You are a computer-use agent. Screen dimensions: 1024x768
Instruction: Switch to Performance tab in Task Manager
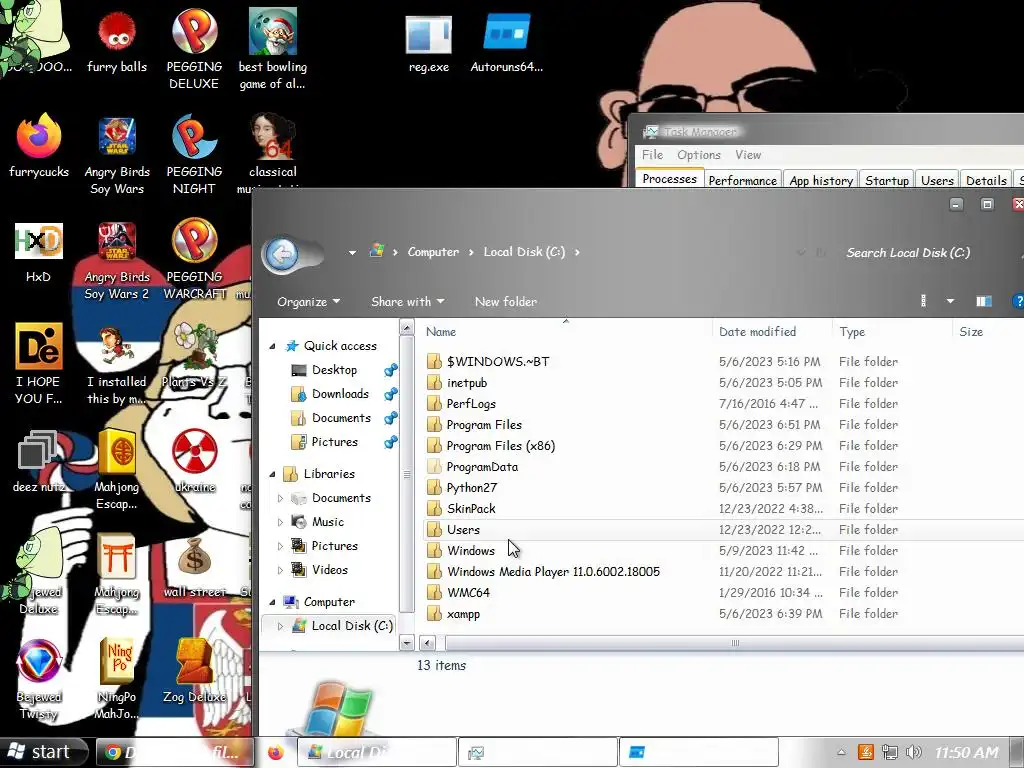(x=743, y=180)
